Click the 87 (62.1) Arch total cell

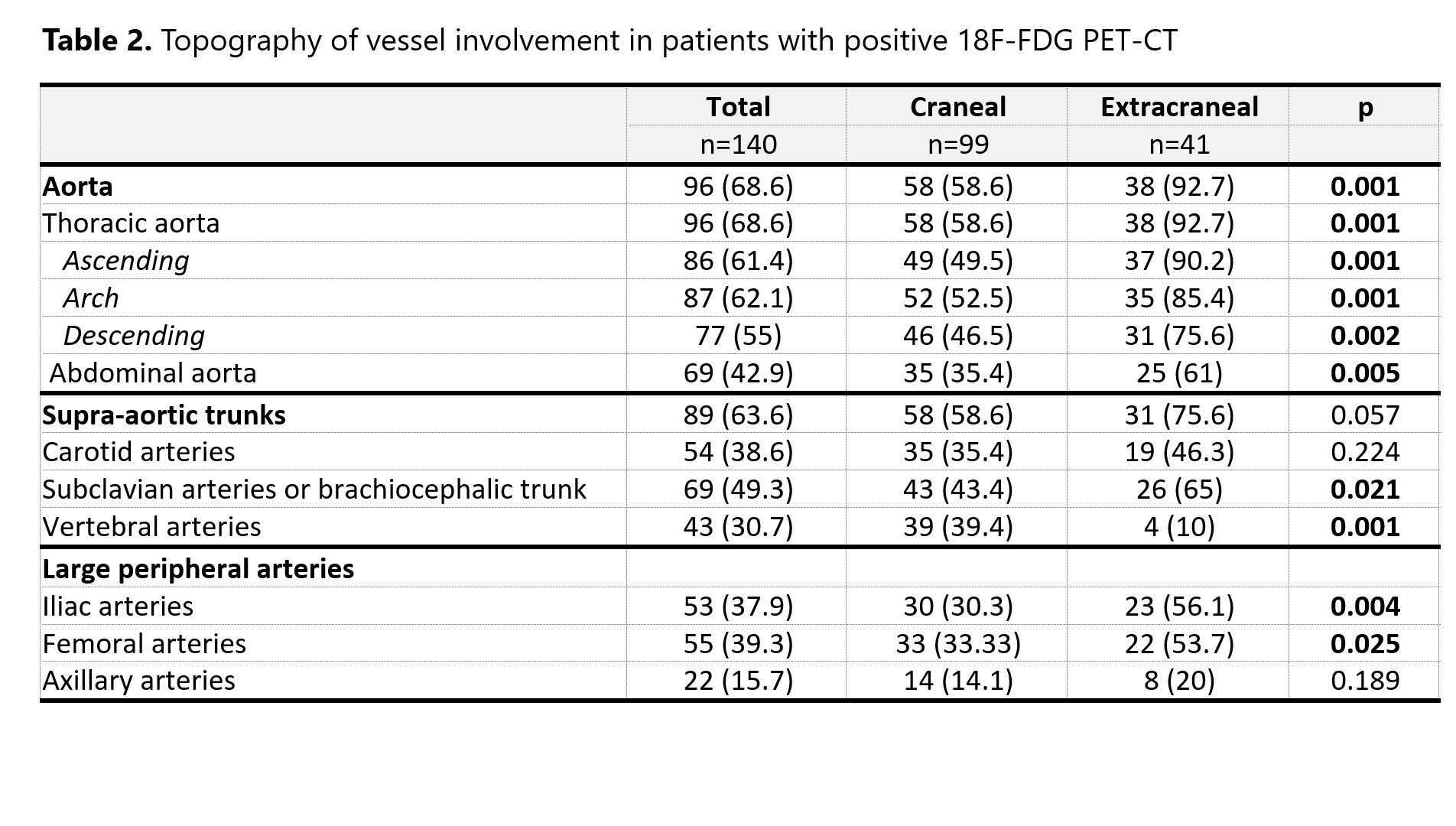[x=738, y=298]
